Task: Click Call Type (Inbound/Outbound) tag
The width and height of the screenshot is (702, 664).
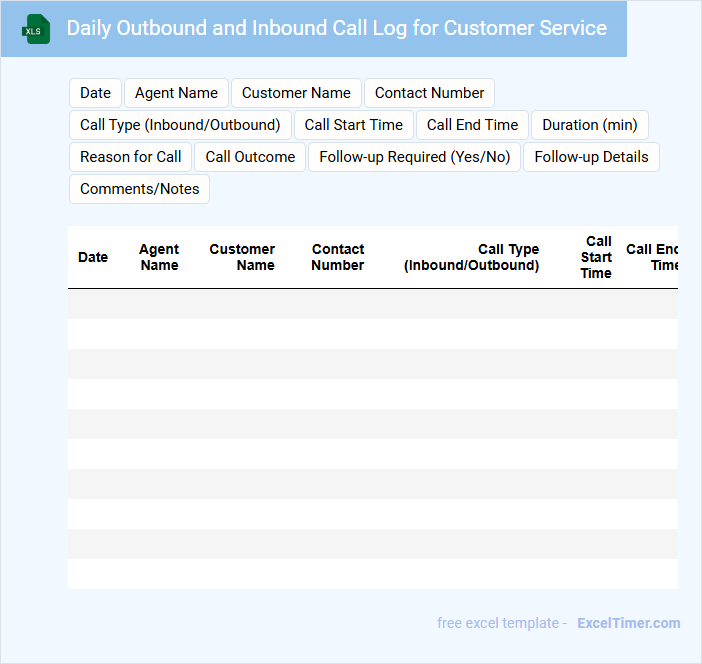Action: point(180,125)
